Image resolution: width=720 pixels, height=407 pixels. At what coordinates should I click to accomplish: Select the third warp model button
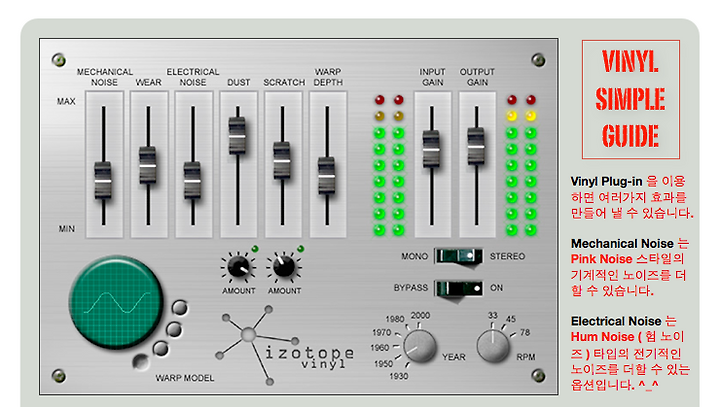coord(160,349)
